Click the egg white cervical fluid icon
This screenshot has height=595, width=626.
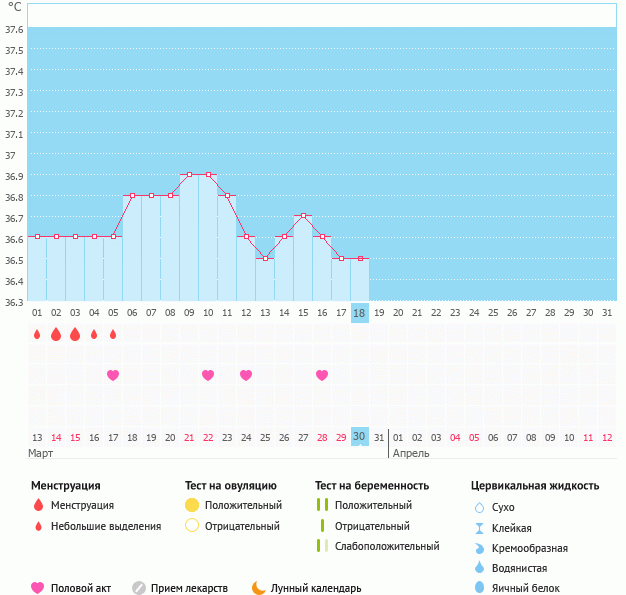479,588
